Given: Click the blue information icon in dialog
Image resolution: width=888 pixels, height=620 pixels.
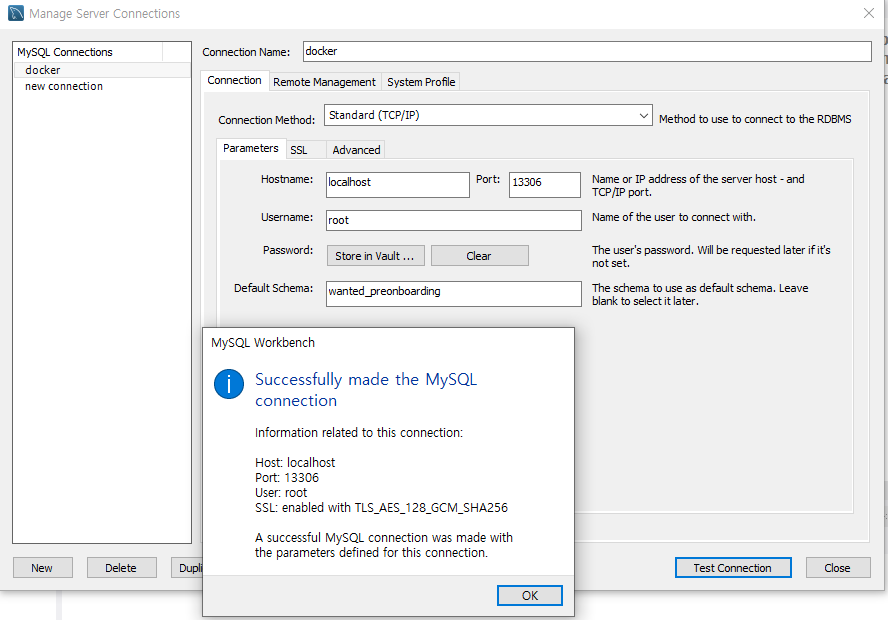Looking at the screenshot, I should [x=229, y=384].
